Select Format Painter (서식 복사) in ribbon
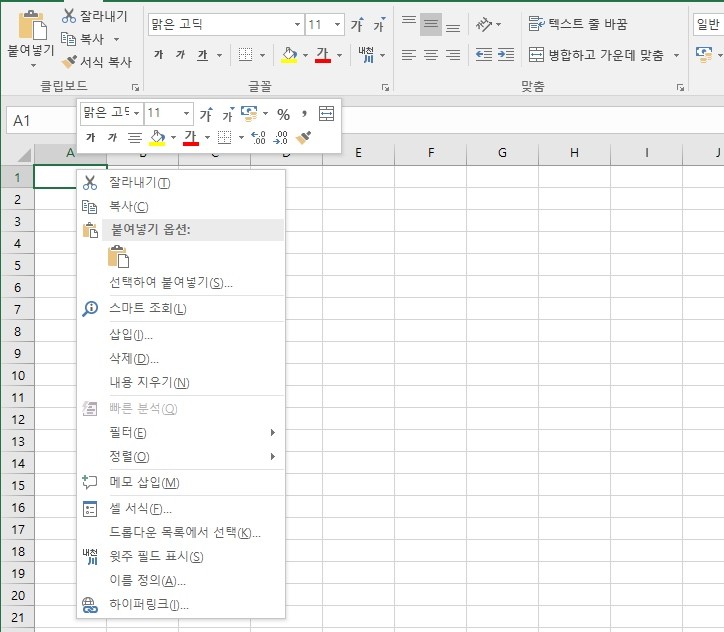724x632 pixels. 97,61
